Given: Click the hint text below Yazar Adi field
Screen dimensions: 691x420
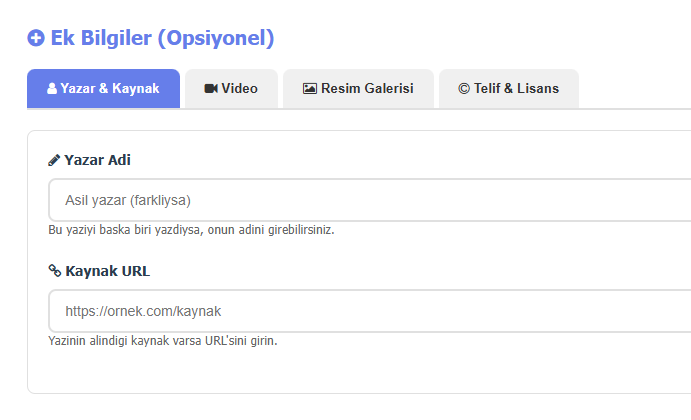Looking at the screenshot, I should click(x=191, y=230).
